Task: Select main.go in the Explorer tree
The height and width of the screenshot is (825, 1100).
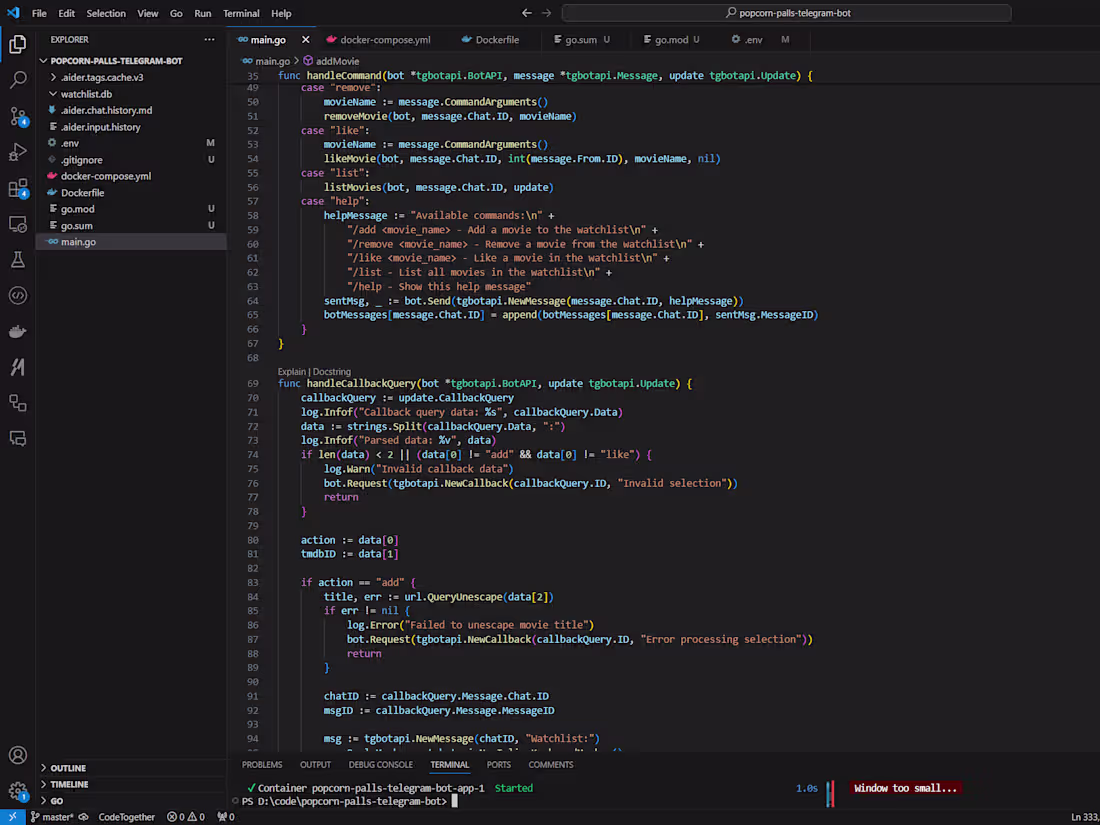Action: 131,242
